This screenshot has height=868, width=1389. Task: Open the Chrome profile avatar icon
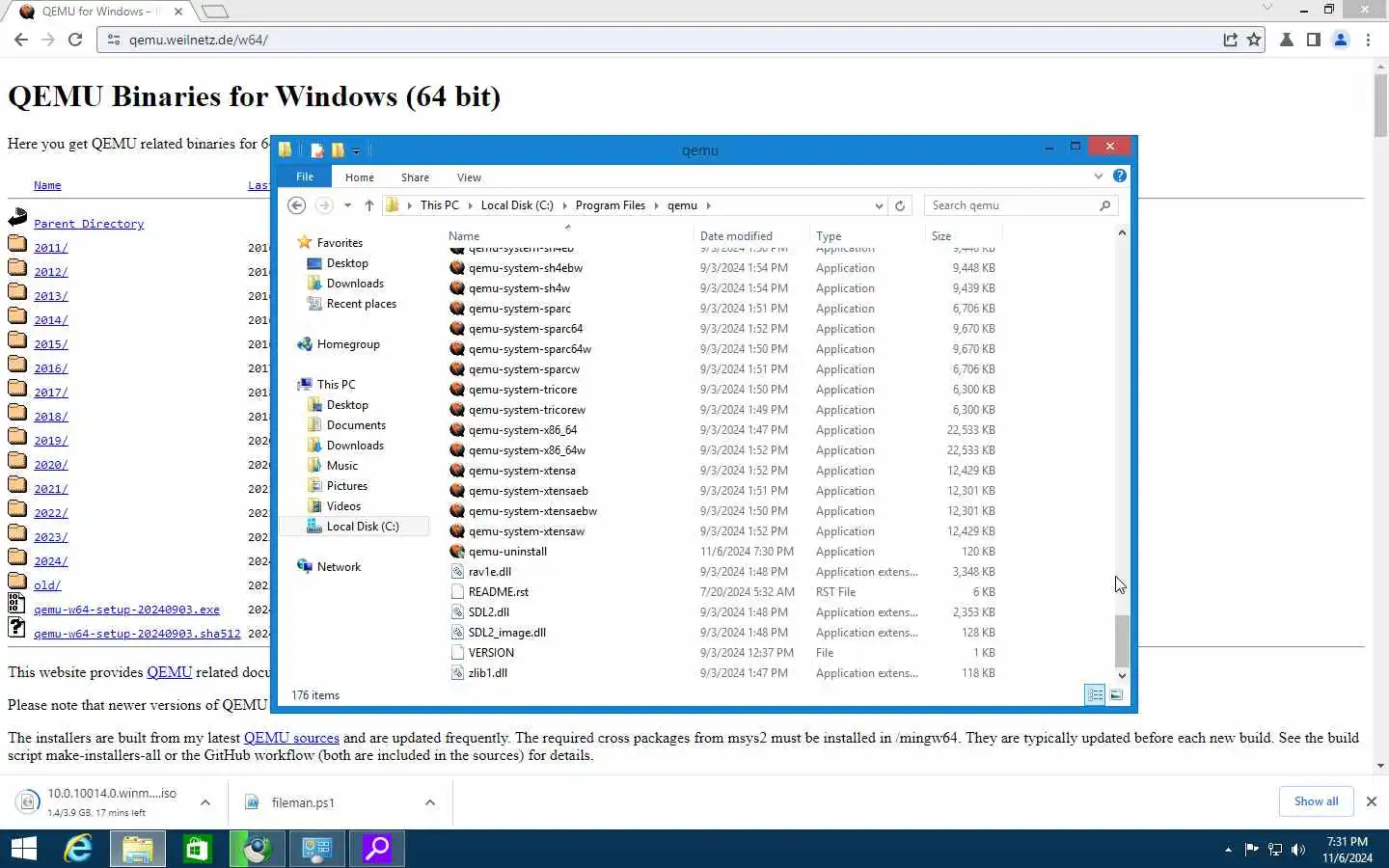(x=1341, y=40)
